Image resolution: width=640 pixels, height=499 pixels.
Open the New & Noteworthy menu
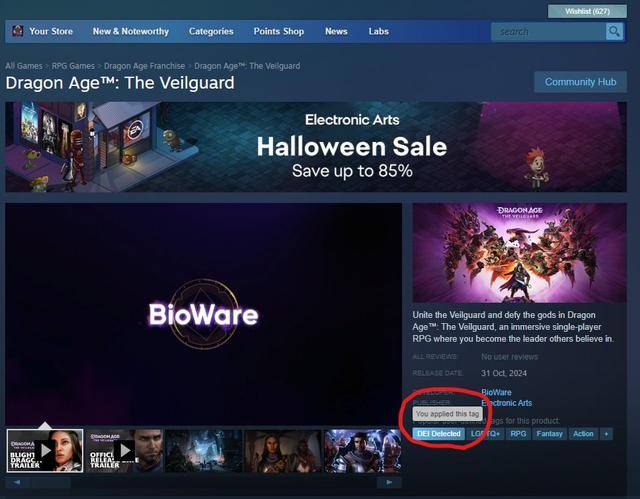(x=131, y=31)
